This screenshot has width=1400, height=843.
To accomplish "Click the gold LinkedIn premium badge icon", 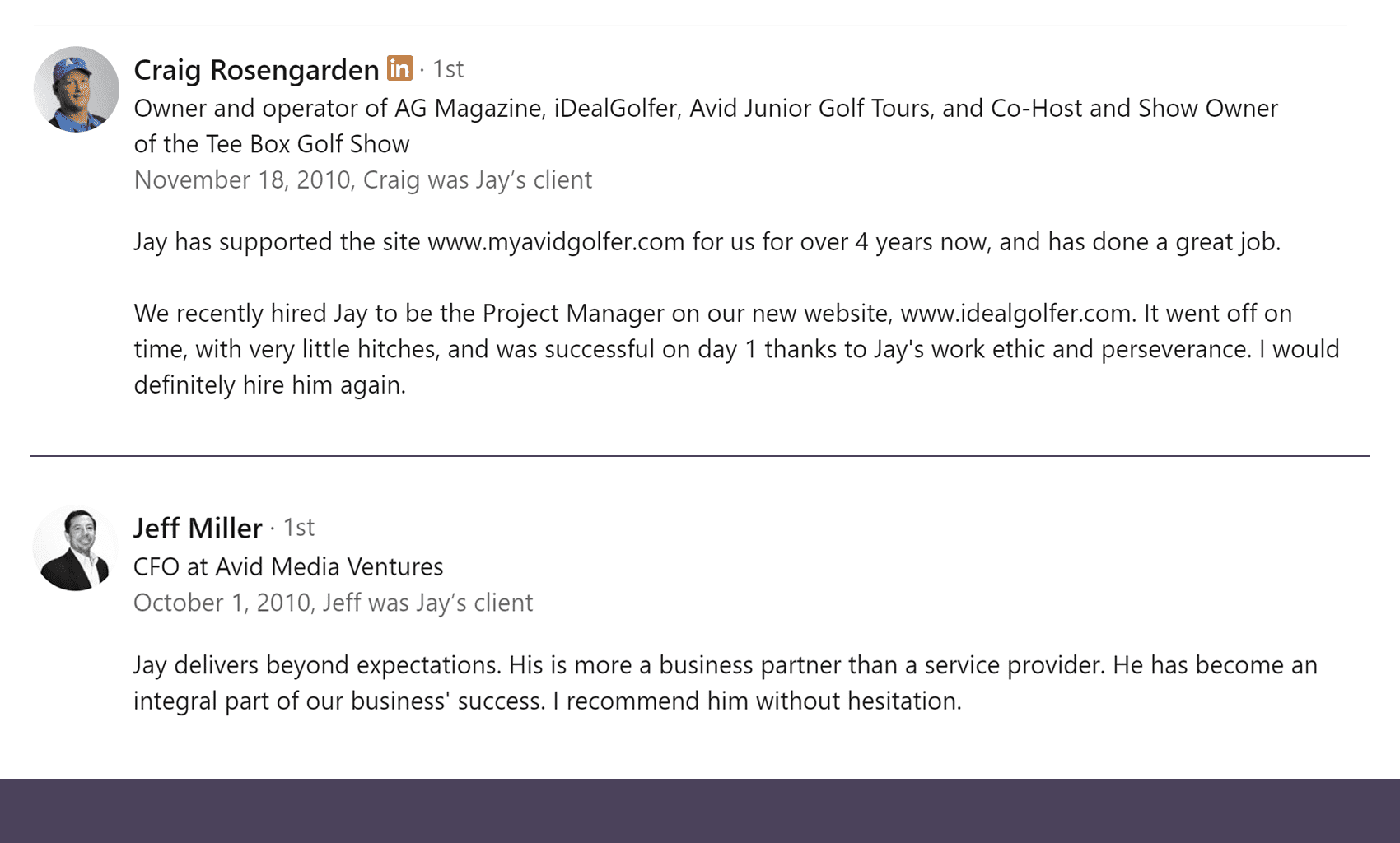I will [399, 68].
